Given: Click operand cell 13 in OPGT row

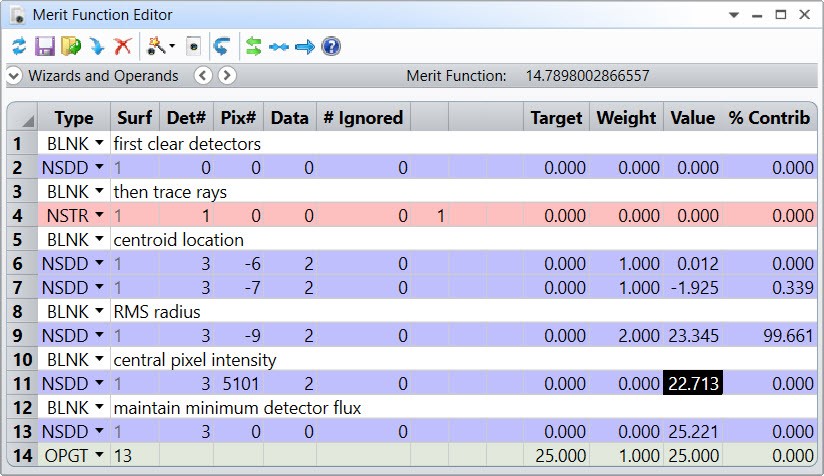Looking at the screenshot, I should [135, 455].
